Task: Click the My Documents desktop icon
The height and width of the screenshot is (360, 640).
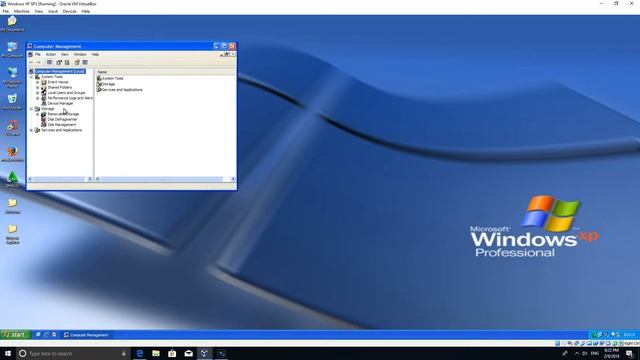Action: [12, 24]
